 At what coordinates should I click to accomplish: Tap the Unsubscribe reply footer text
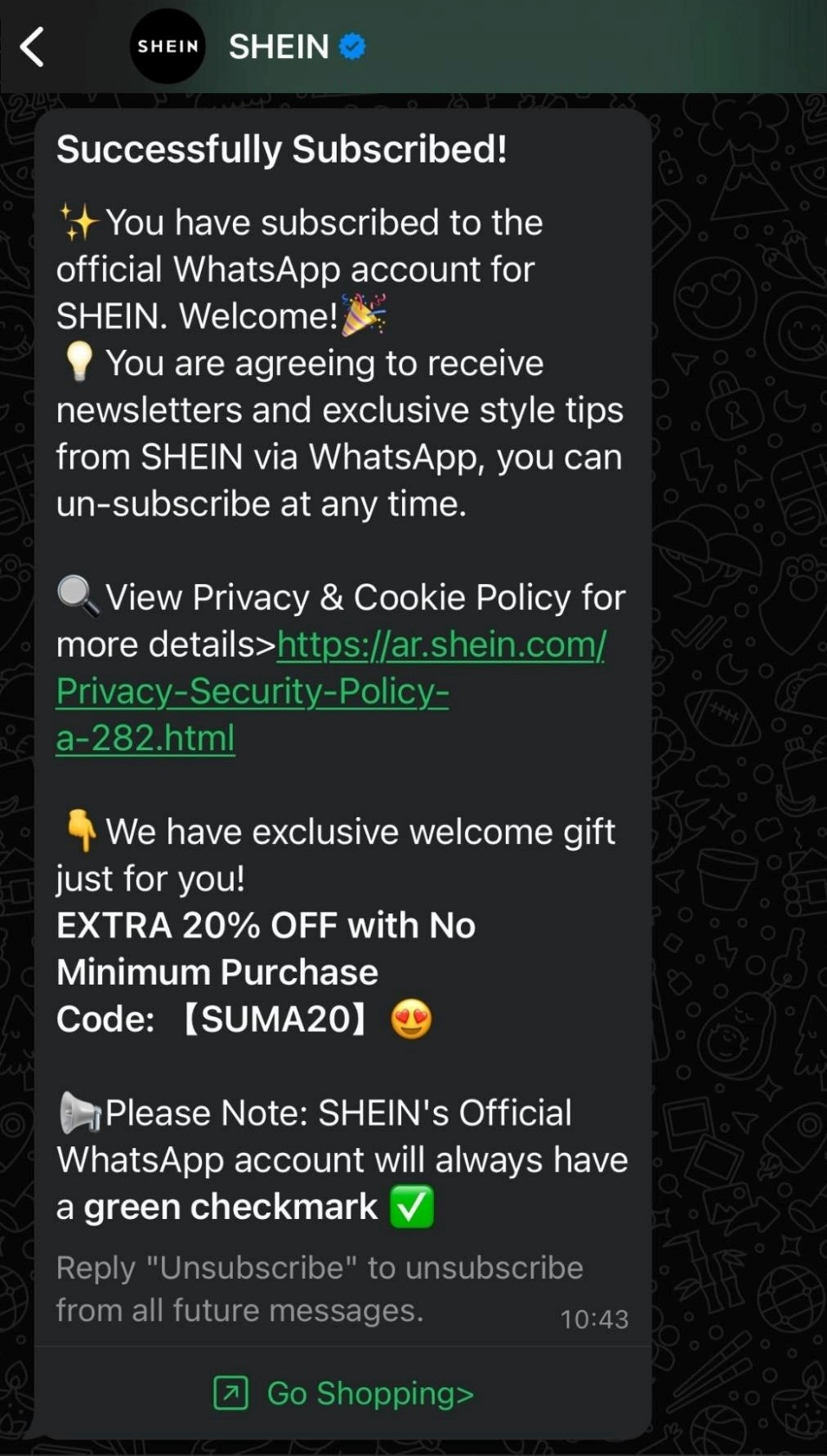(320, 1289)
